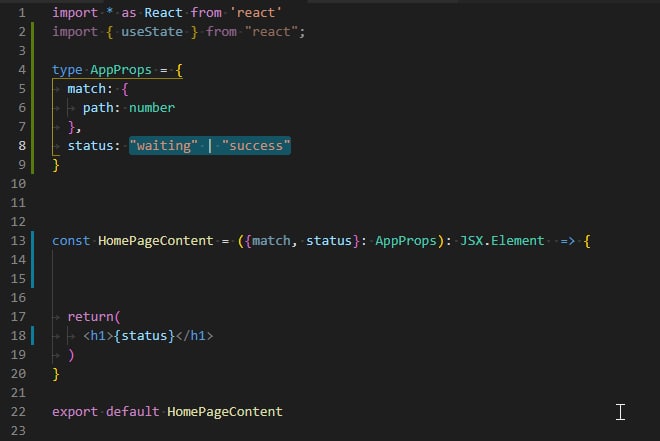Screen dimensions: 660x441
Task: Click the 'match:' property on line 5
Action: click(x=90, y=89)
